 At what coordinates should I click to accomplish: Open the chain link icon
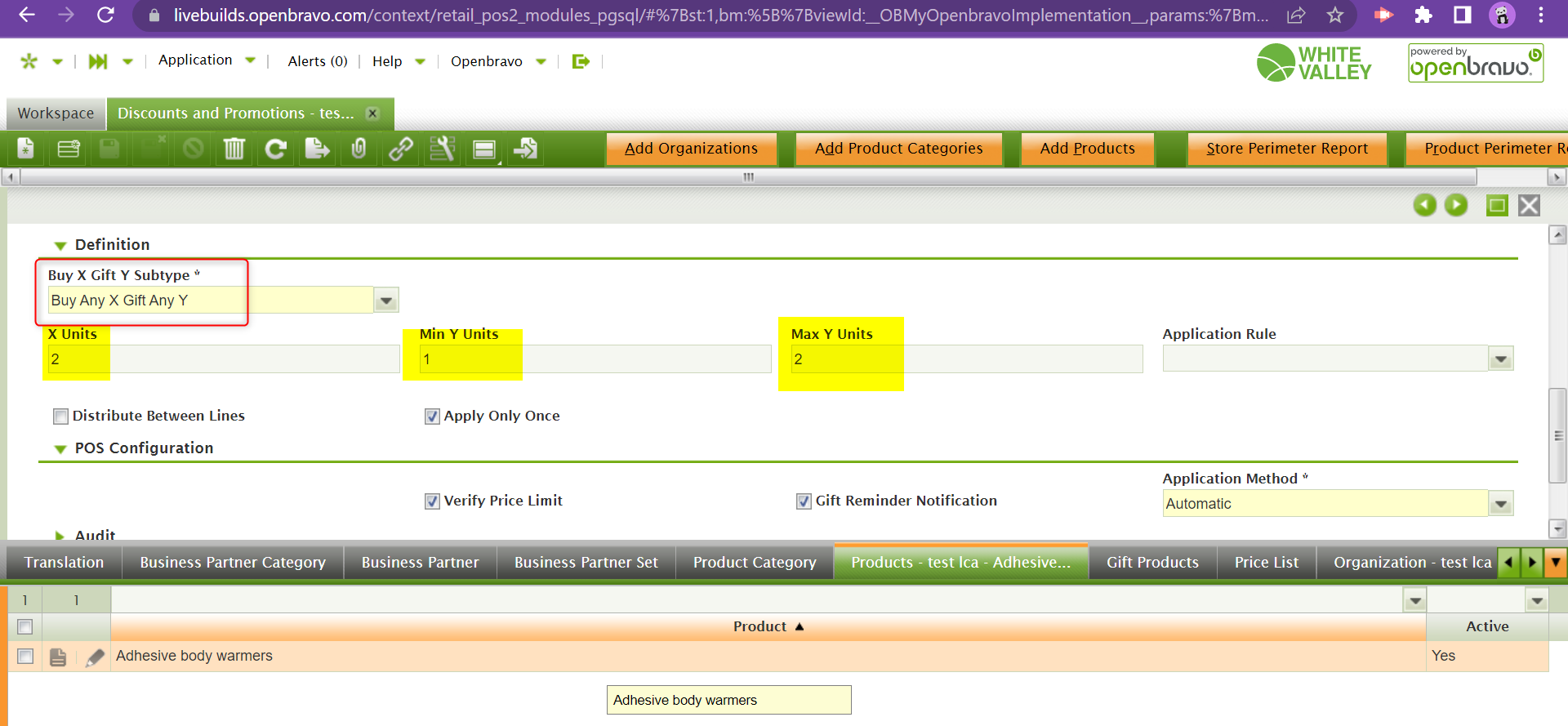tap(400, 149)
